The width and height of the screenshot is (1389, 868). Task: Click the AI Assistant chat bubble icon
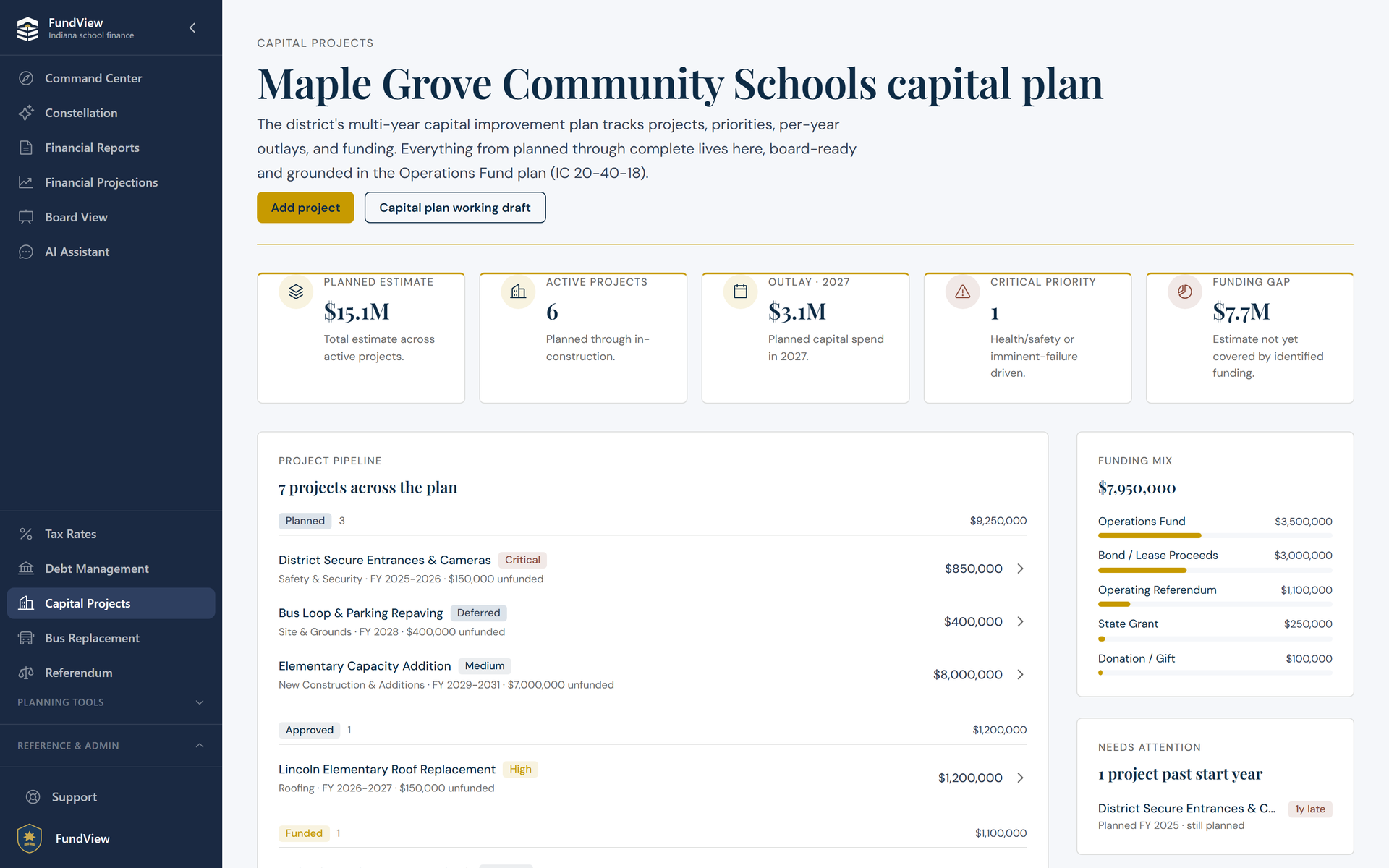(26, 252)
